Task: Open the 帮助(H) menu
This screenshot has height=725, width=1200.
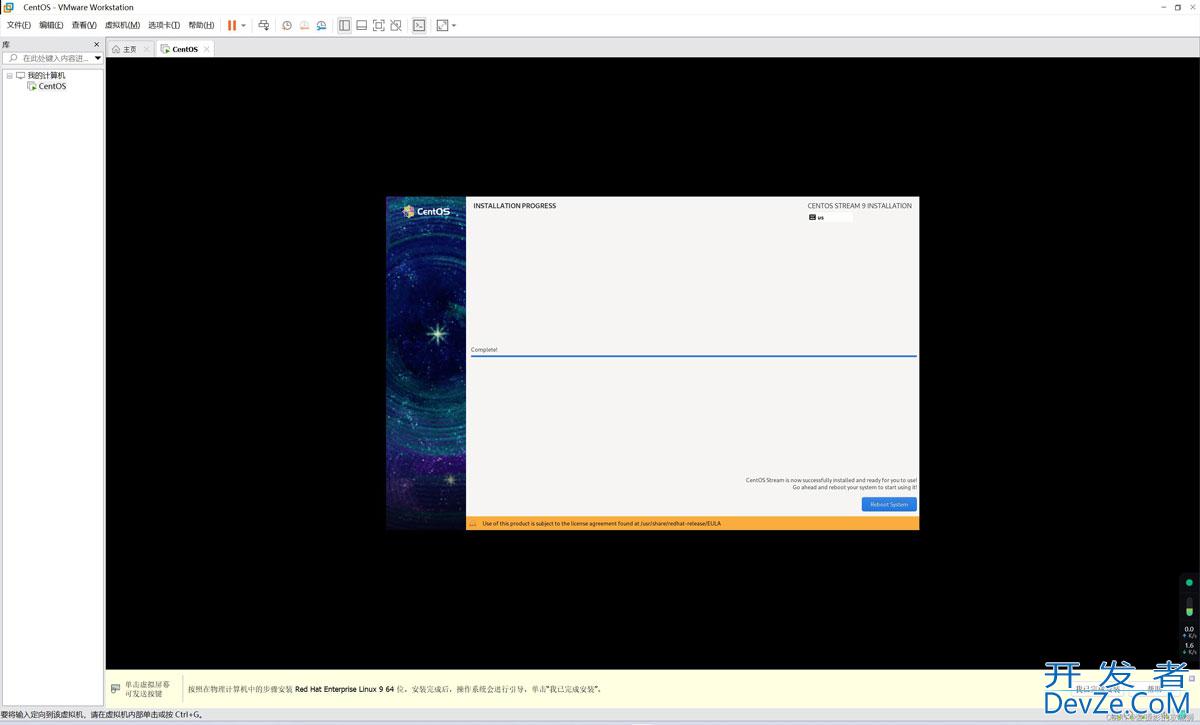Action: (201, 25)
